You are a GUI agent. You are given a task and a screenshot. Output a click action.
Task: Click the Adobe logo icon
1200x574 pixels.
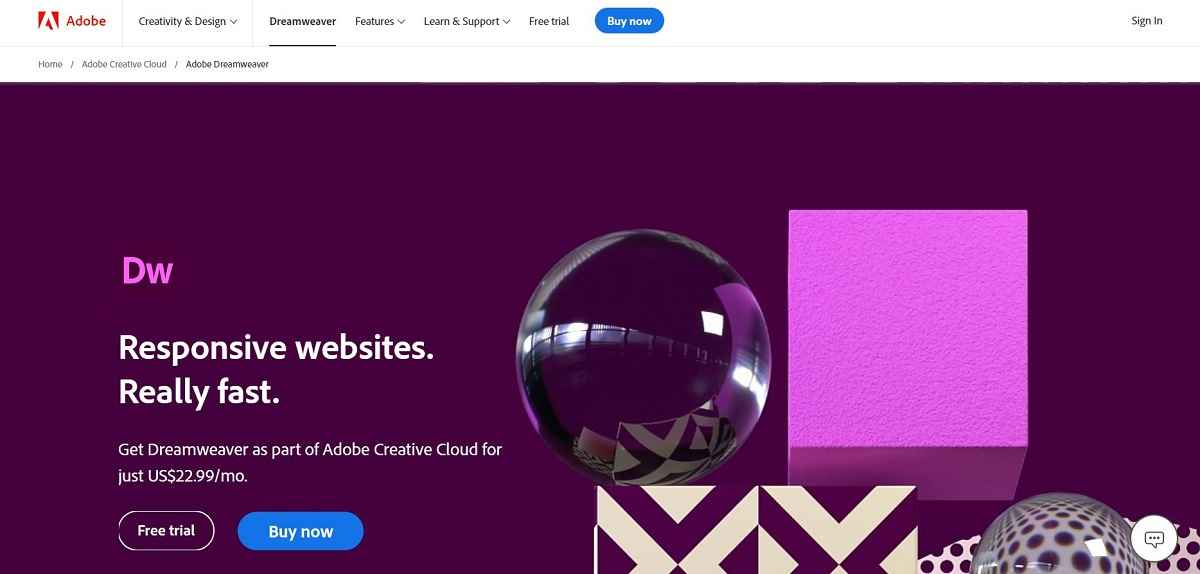click(x=47, y=20)
